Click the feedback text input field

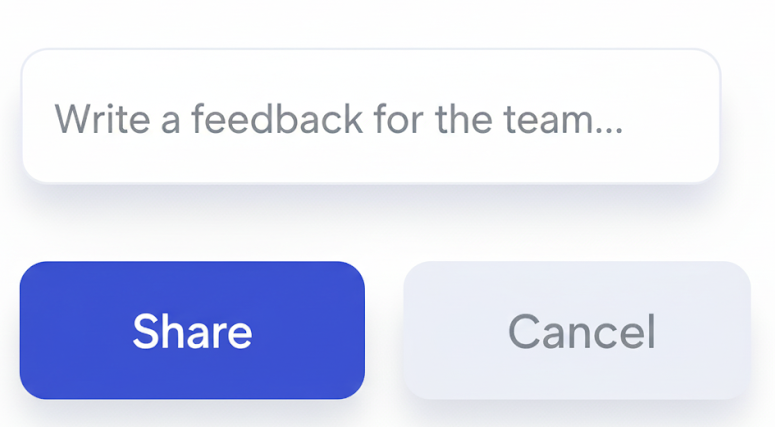point(370,117)
